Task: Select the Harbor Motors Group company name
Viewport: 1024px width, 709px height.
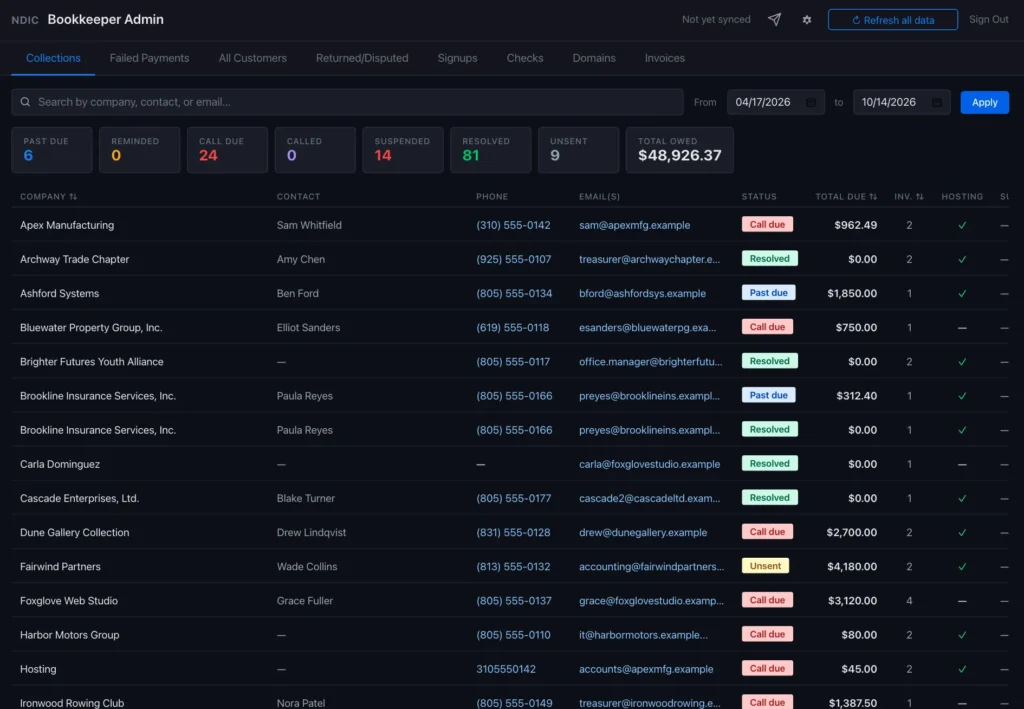Action: [69, 635]
